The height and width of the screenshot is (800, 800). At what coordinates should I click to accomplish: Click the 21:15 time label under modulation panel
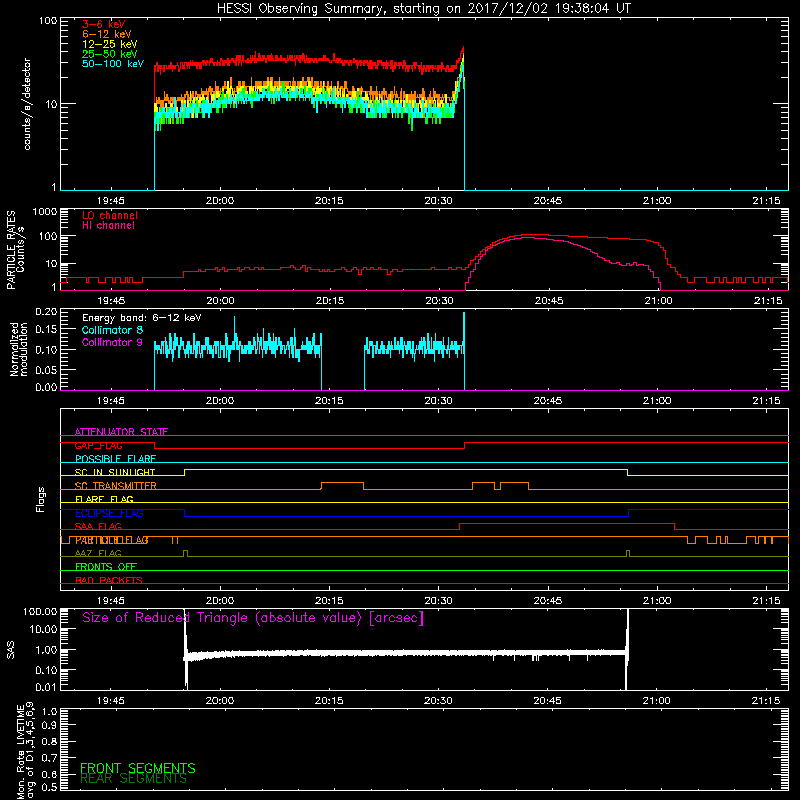[x=767, y=401]
